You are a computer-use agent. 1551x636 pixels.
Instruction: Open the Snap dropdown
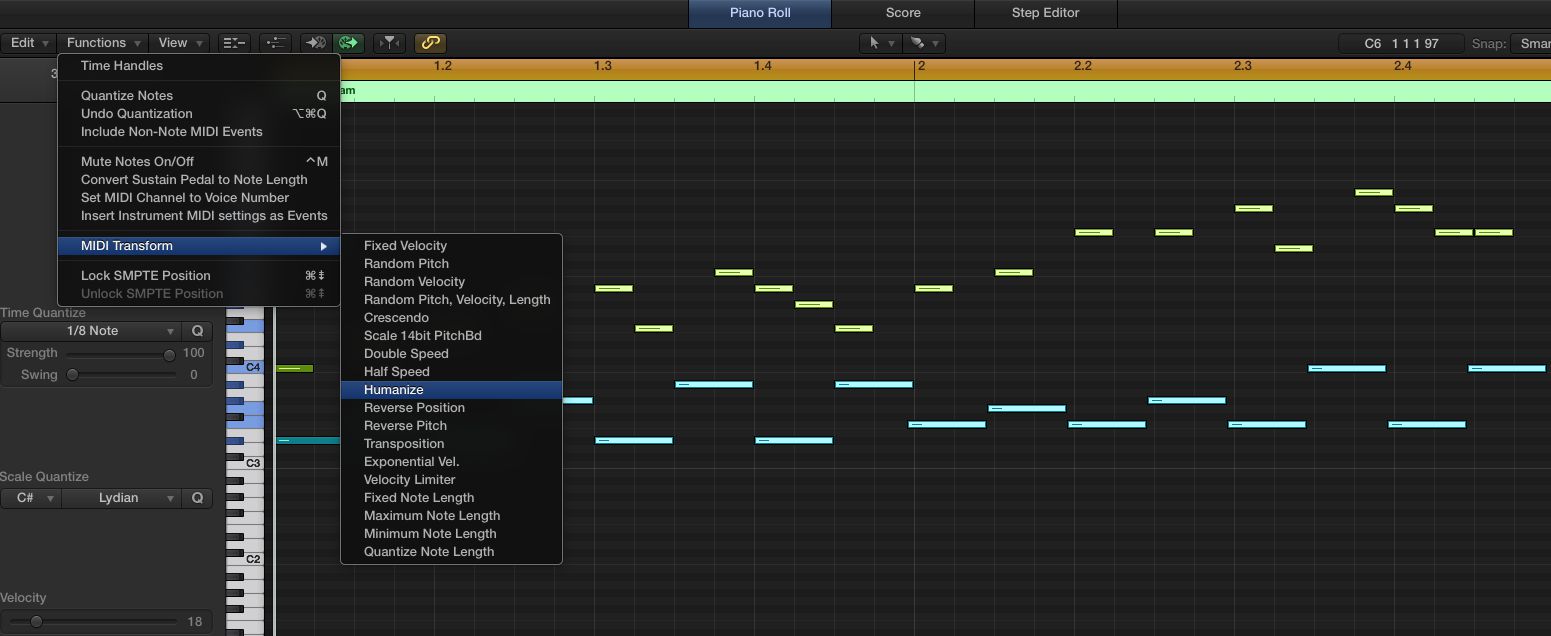tap(1529, 44)
